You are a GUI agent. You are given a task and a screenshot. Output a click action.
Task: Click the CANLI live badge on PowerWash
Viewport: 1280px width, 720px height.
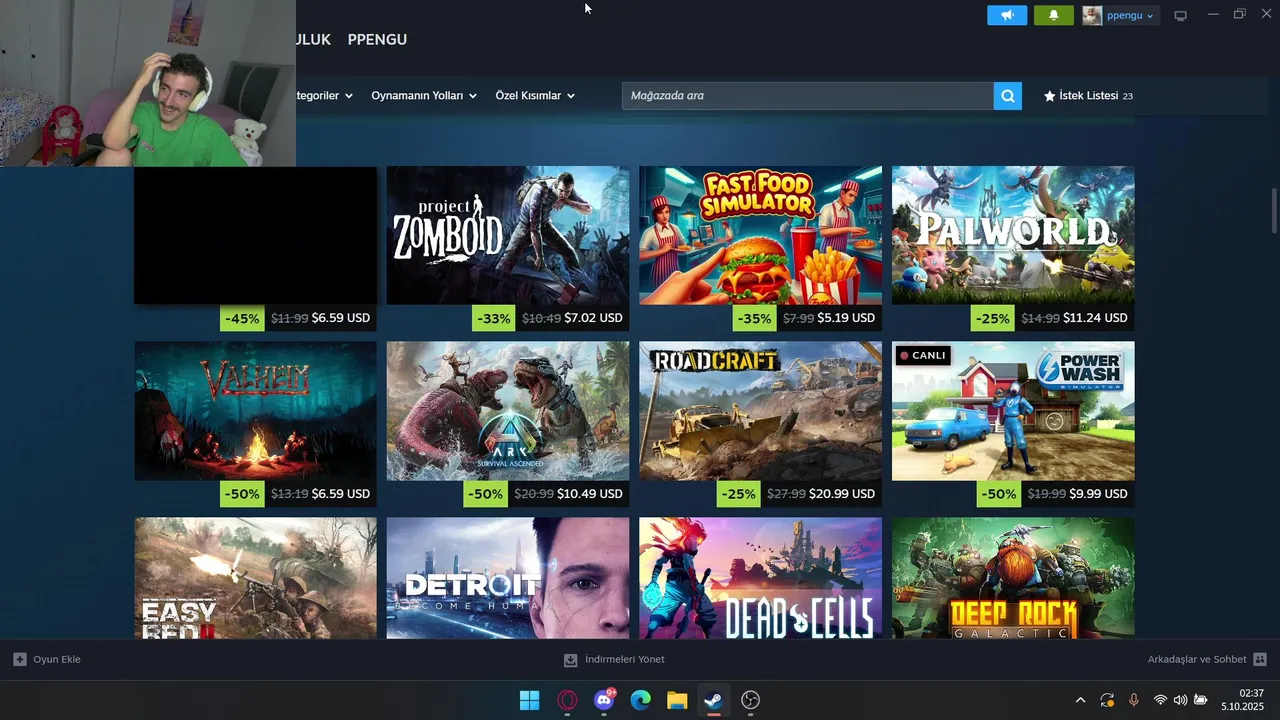923,355
